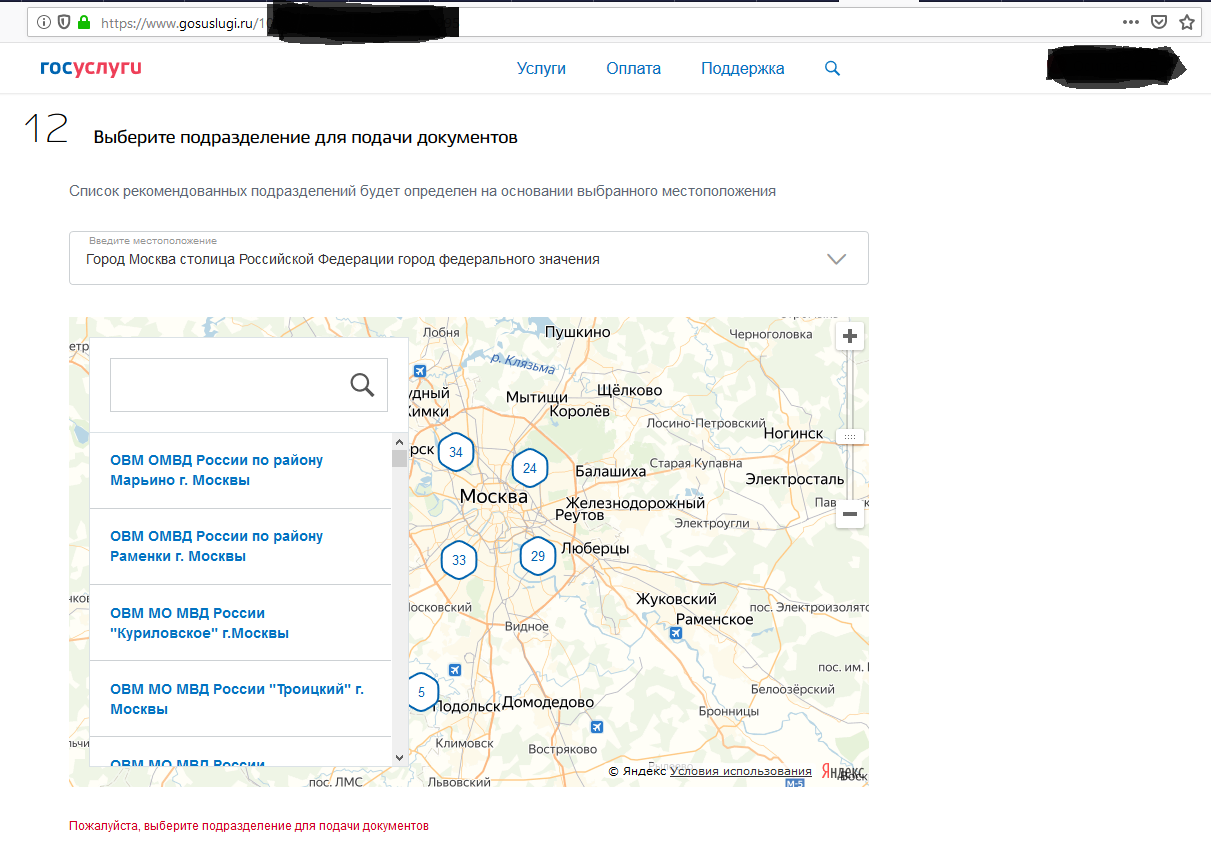Click the airport icon near Жуковский
Viewport: 1211px width, 862px height.
677,634
